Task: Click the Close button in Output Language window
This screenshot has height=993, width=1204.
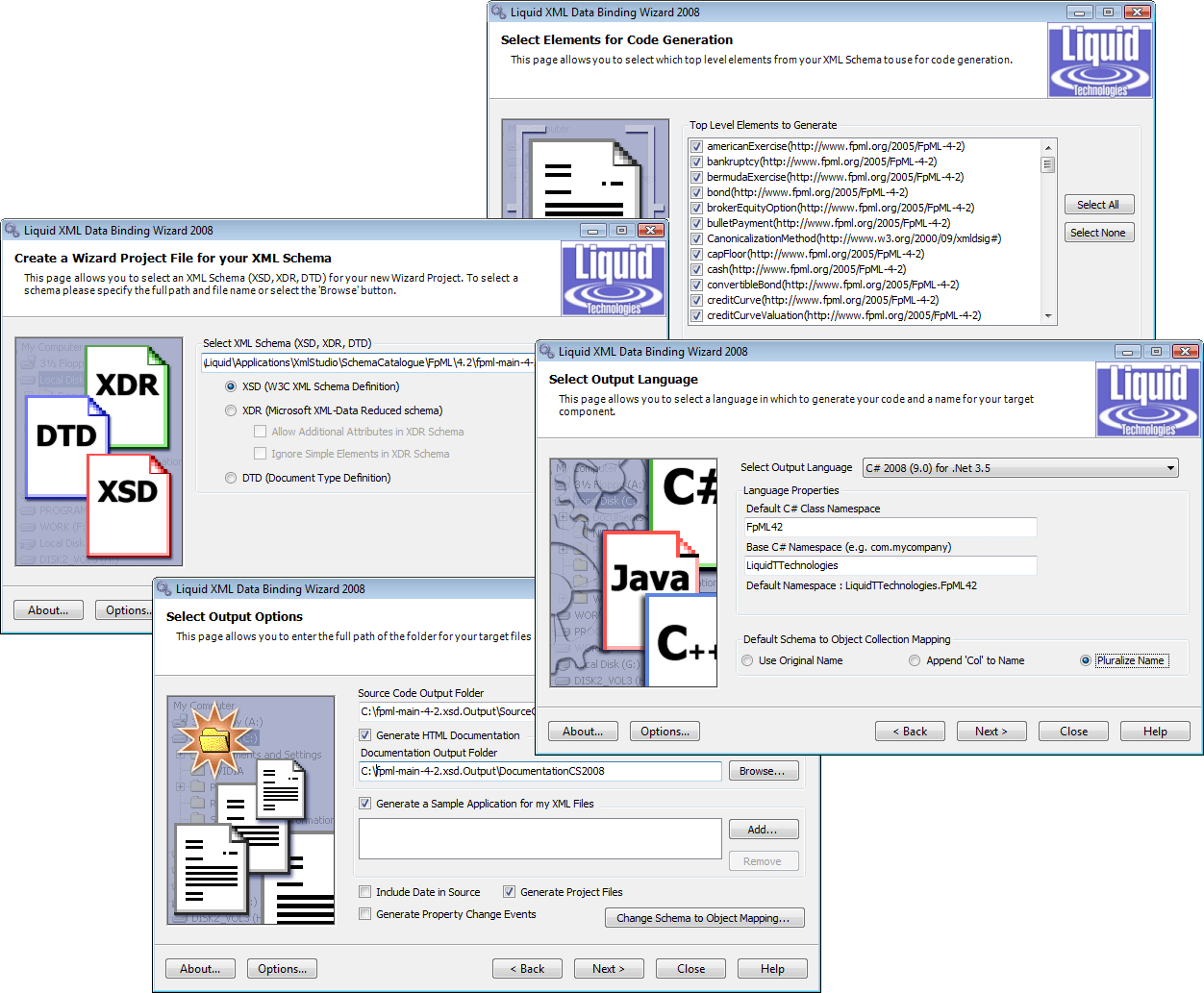Action: coord(1073,732)
